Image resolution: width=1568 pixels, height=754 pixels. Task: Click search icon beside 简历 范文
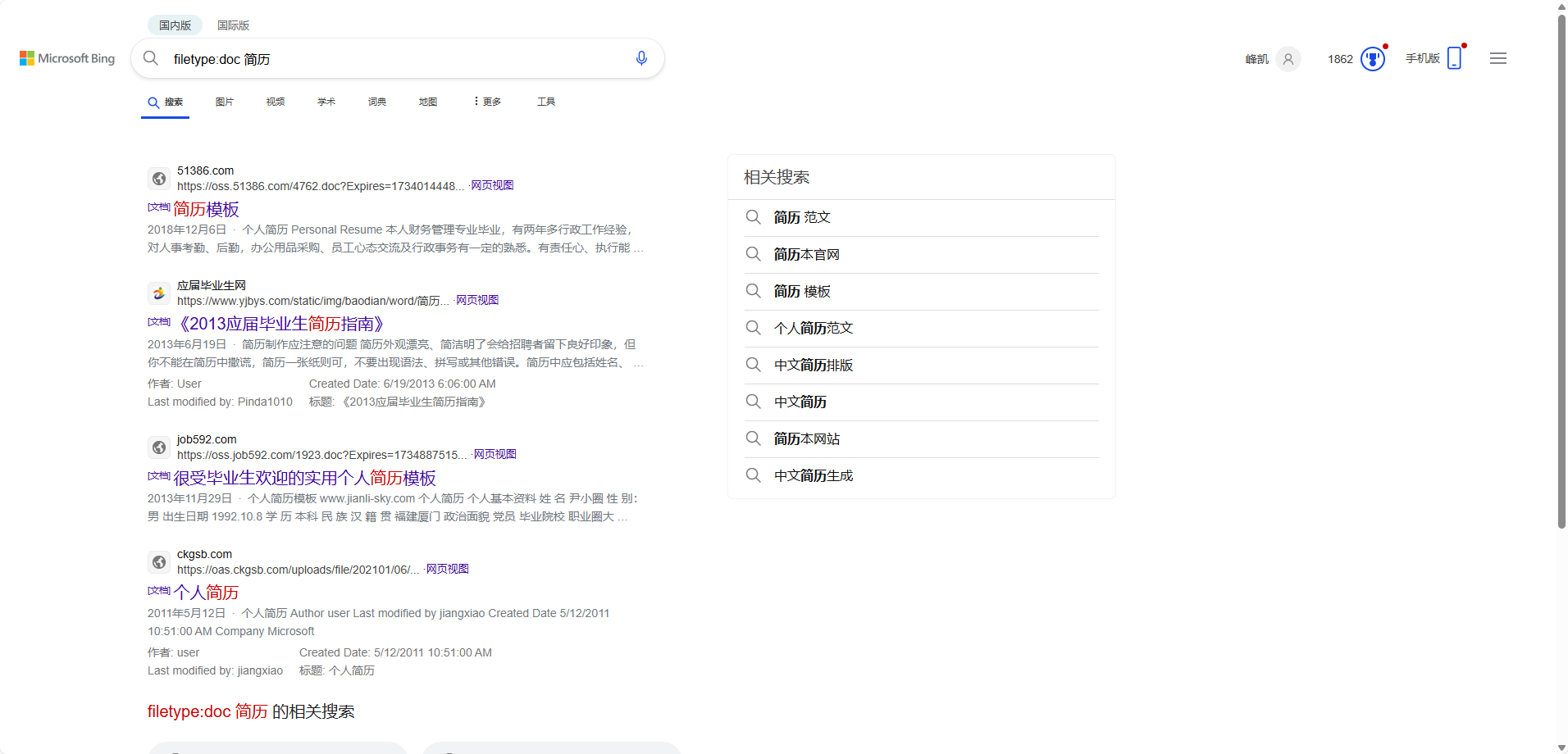pyautogui.click(x=753, y=217)
